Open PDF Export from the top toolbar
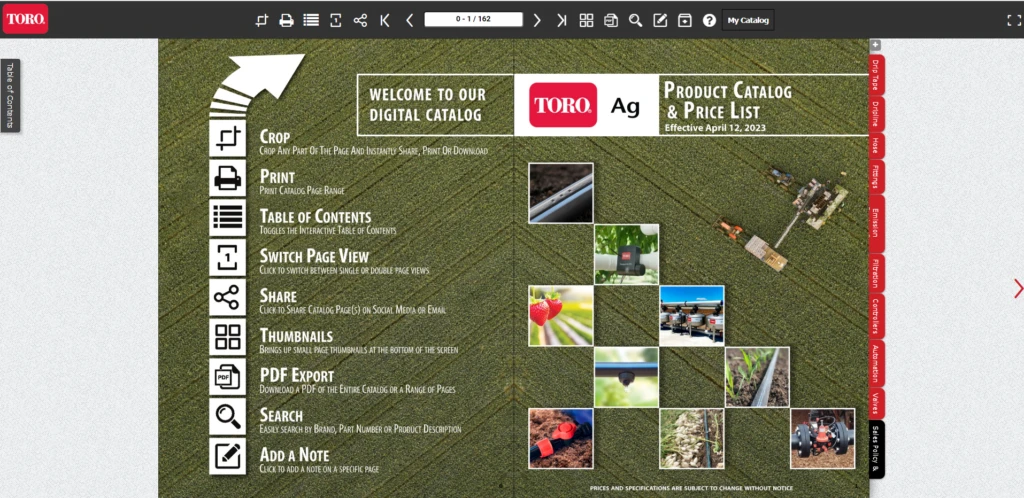The image size is (1024, 498). [x=611, y=20]
